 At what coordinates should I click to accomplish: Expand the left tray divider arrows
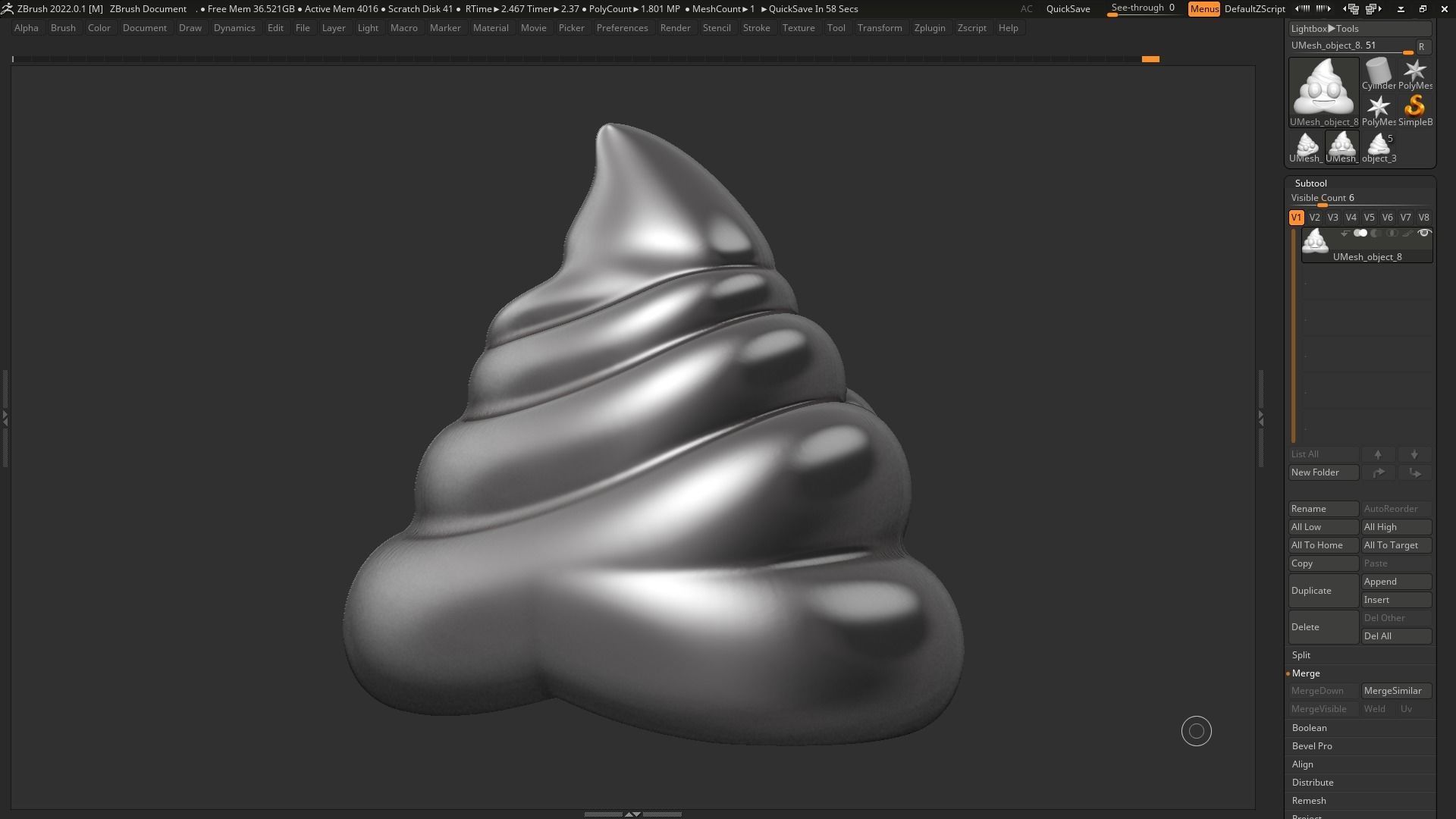coord(5,417)
